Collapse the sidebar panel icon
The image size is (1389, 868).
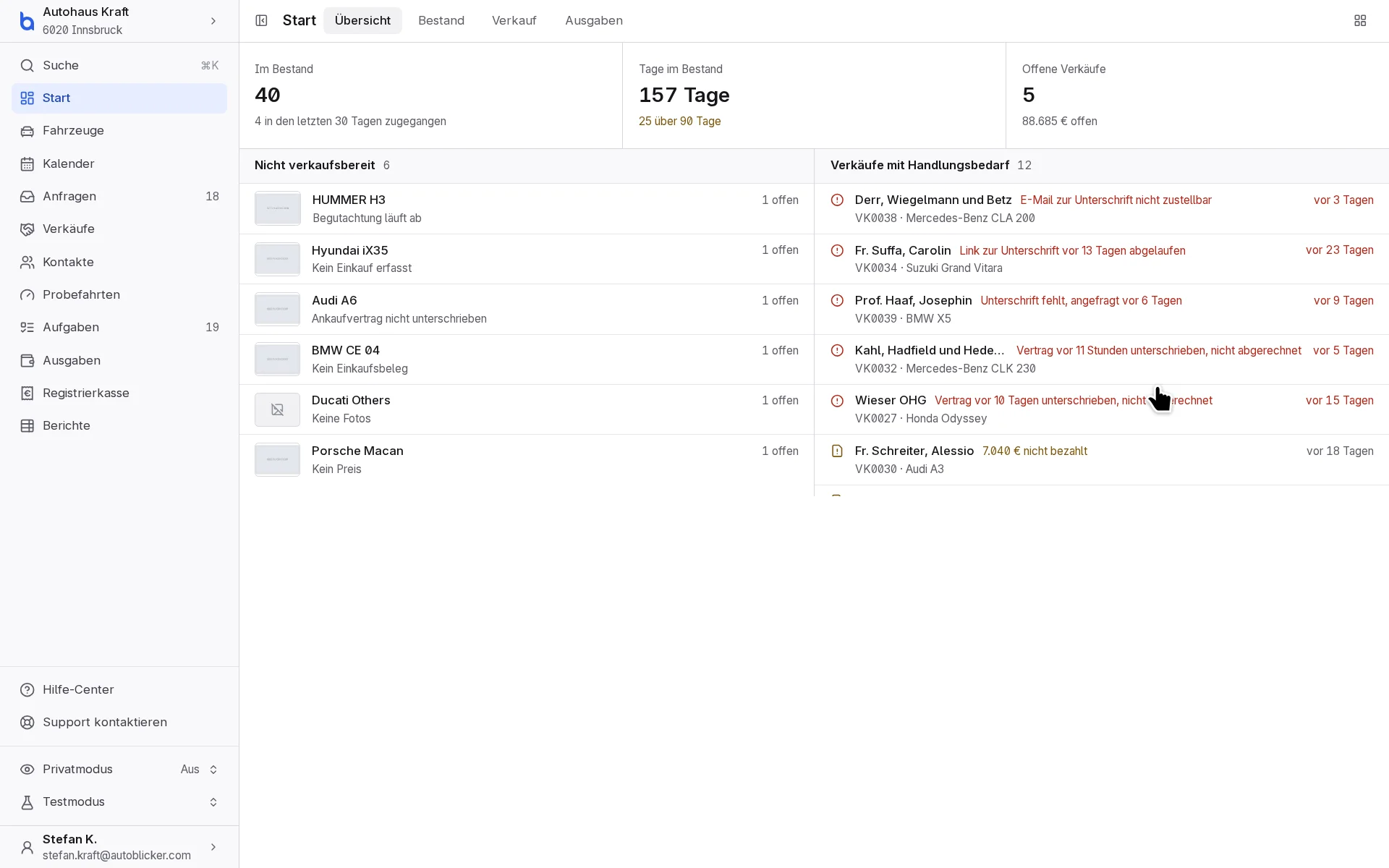[261, 20]
